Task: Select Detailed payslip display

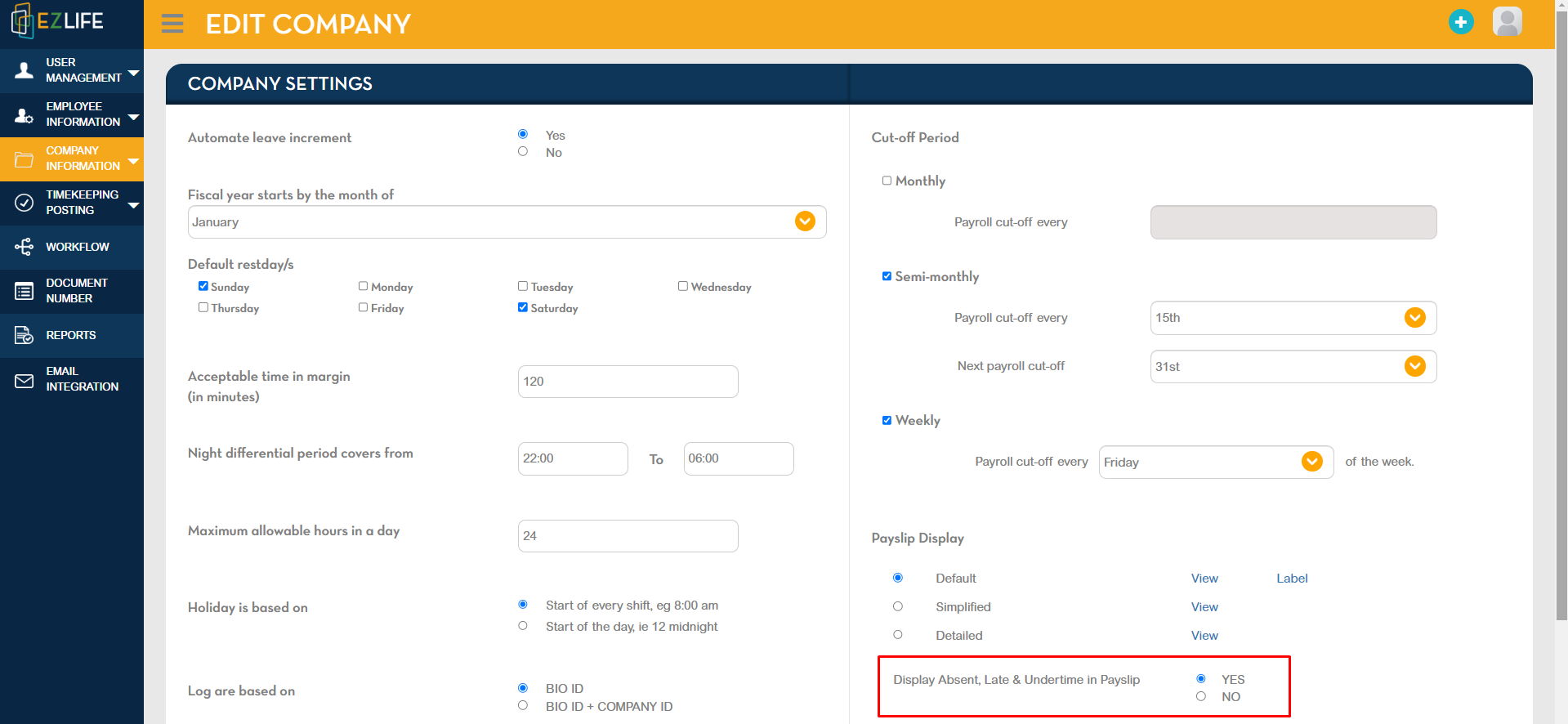Action: (898, 635)
